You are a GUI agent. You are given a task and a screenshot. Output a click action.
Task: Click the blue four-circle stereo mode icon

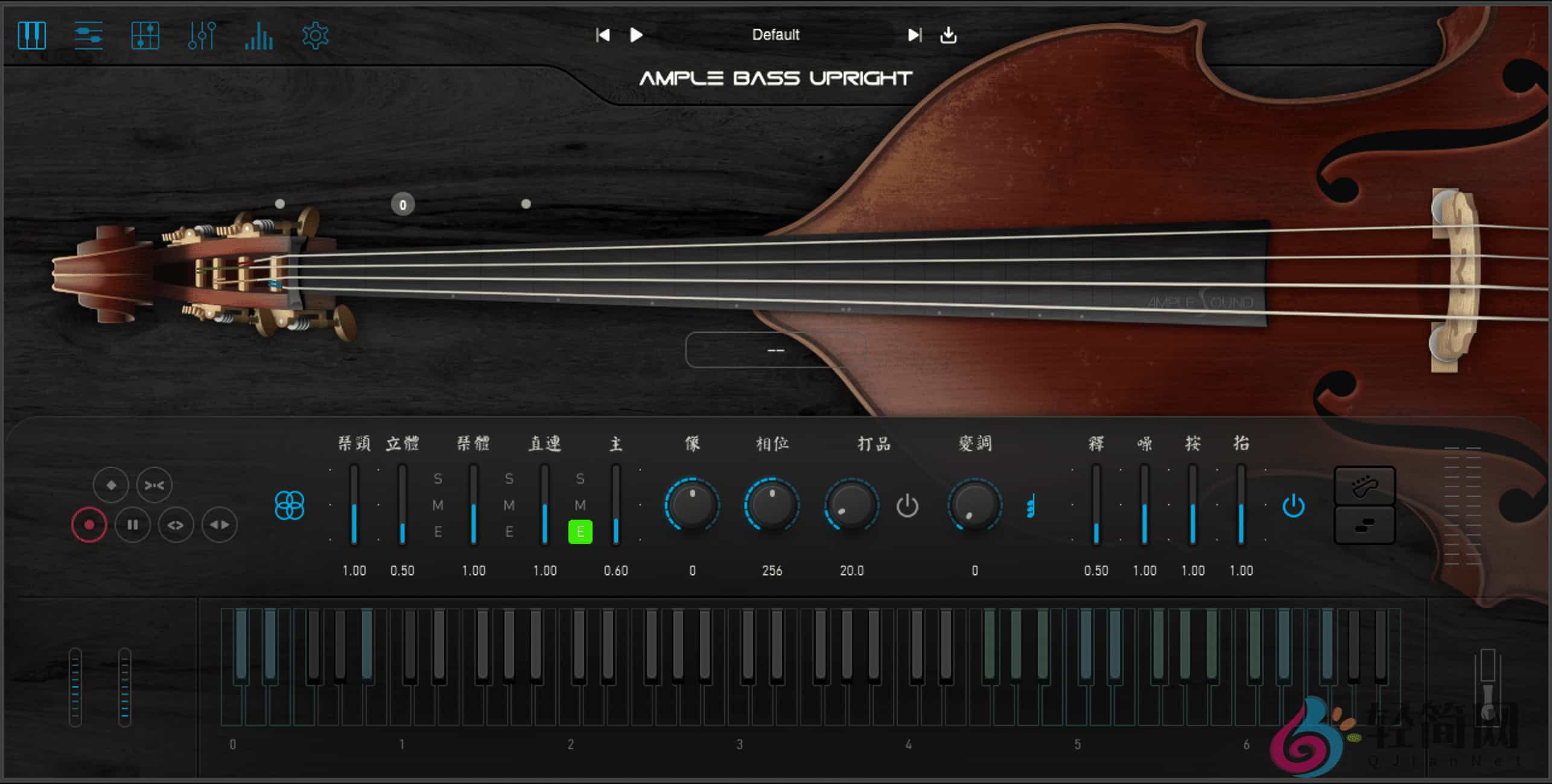pyautogui.click(x=290, y=504)
